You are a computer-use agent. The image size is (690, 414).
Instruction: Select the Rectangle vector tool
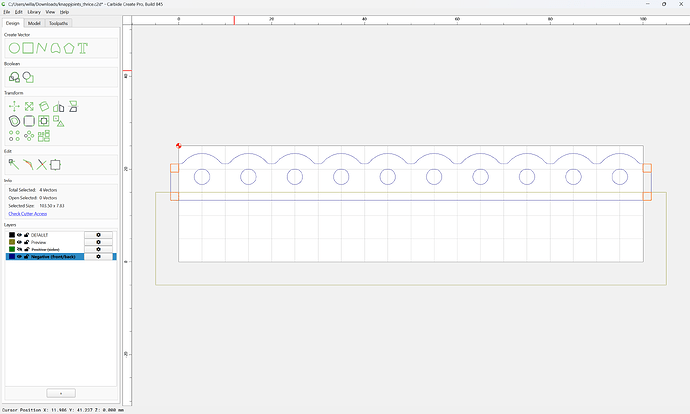pyautogui.click(x=28, y=48)
